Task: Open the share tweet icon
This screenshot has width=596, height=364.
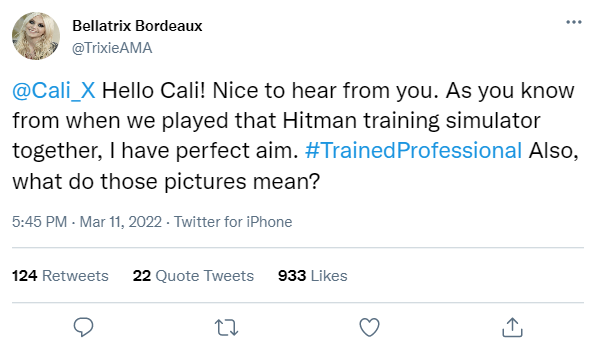Action: click(x=512, y=327)
